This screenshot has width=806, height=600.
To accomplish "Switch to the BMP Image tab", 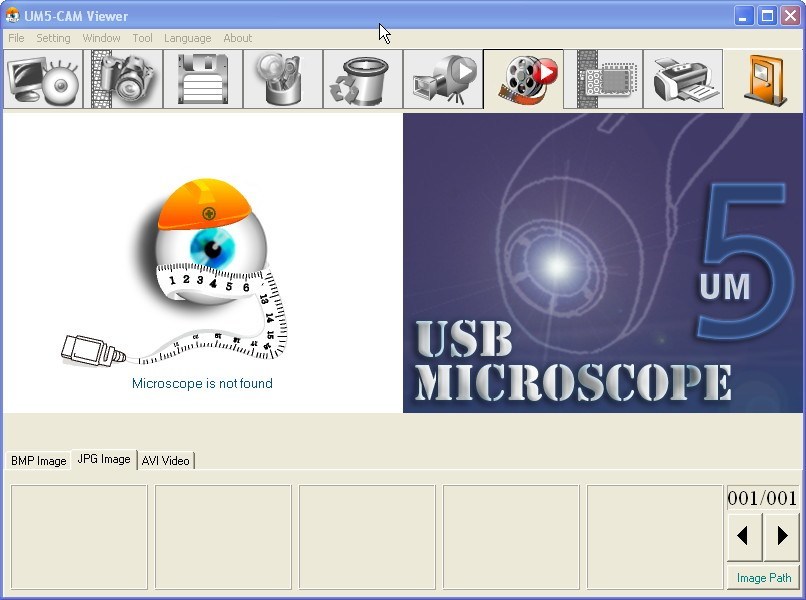I will pyautogui.click(x=38, y=461).
